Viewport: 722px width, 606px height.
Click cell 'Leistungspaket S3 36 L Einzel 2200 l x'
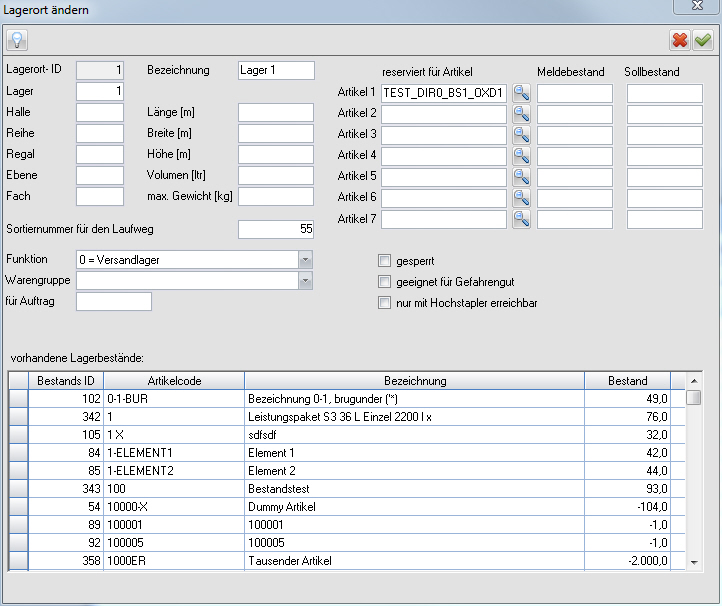coord(414,417)
